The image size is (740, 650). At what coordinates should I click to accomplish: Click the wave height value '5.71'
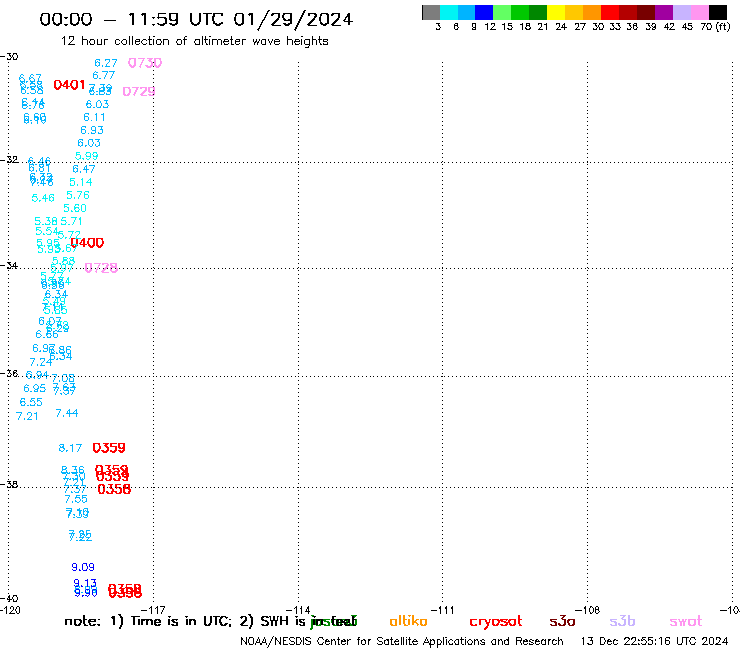click(71, 221)
